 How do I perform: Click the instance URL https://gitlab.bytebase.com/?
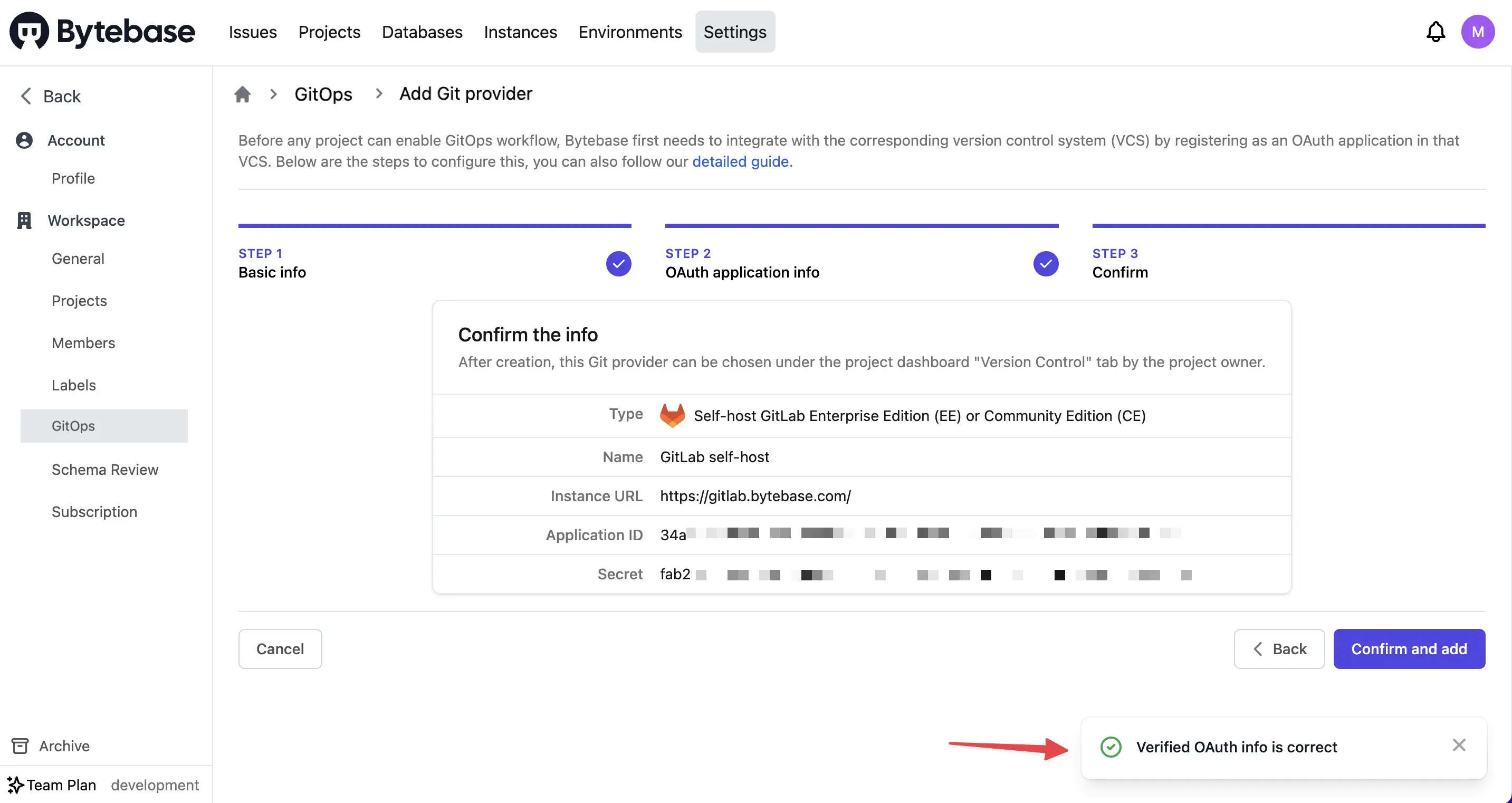(x=755, y=496)
